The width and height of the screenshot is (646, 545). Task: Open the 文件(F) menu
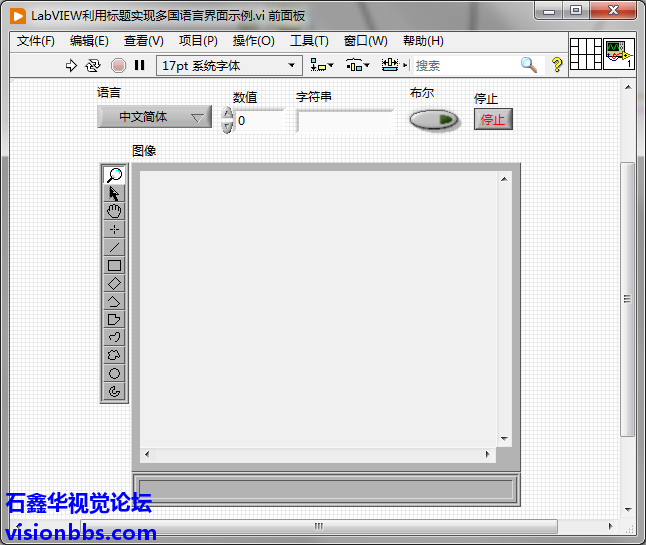click(x=35, y=41)
